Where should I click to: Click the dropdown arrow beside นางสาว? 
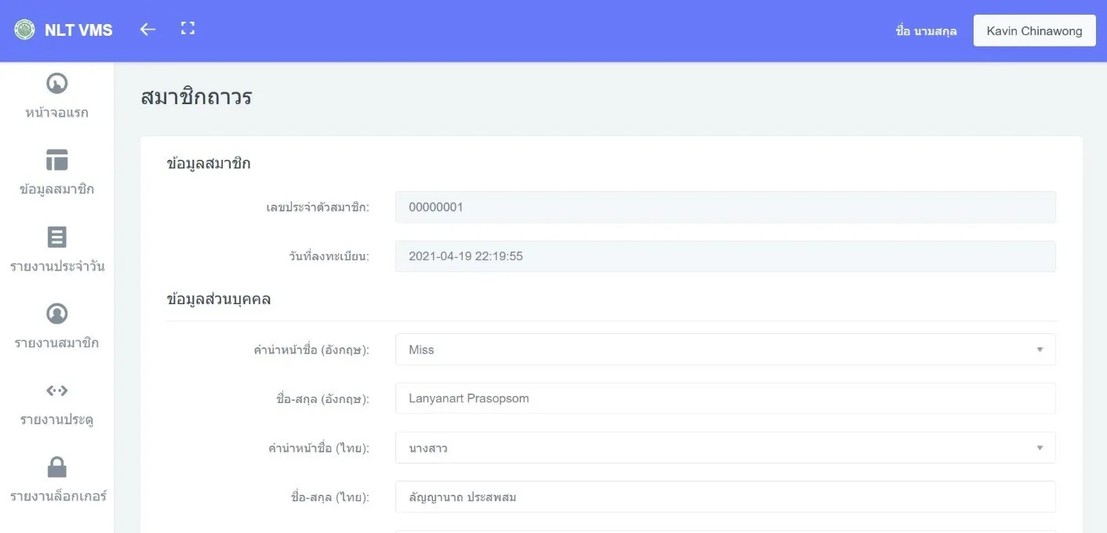pos(1039,448)
